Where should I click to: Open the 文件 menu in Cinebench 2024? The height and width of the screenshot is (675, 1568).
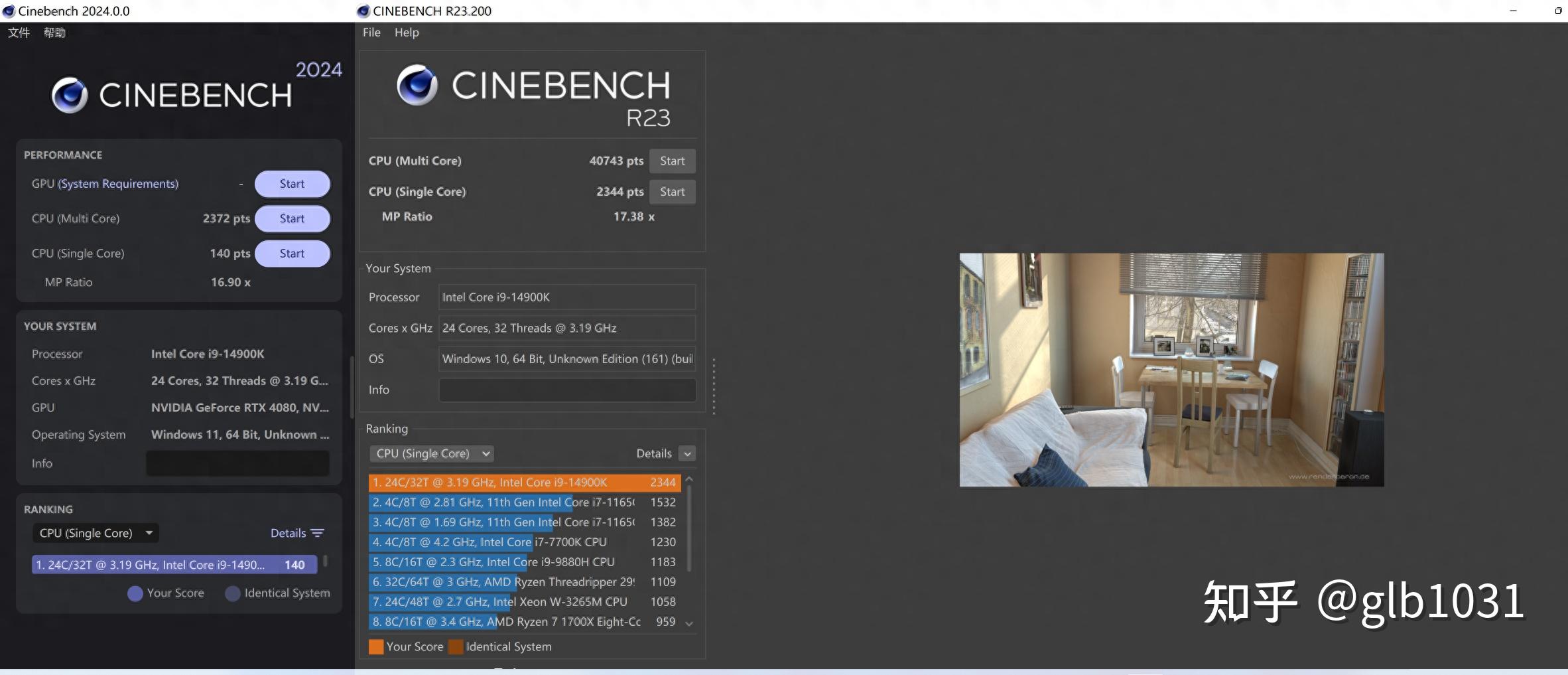[x=19, y=33]
